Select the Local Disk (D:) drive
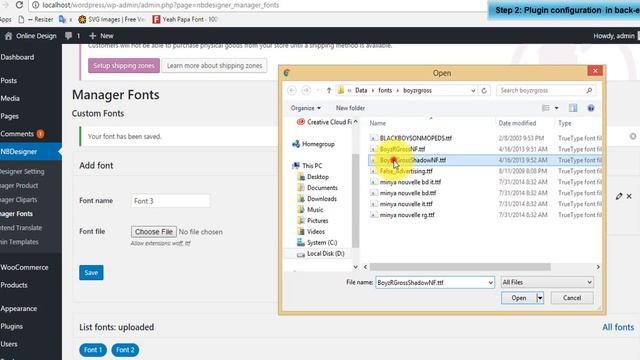The width and height of the screenshot is (640, 360). (x=321, y=253)
